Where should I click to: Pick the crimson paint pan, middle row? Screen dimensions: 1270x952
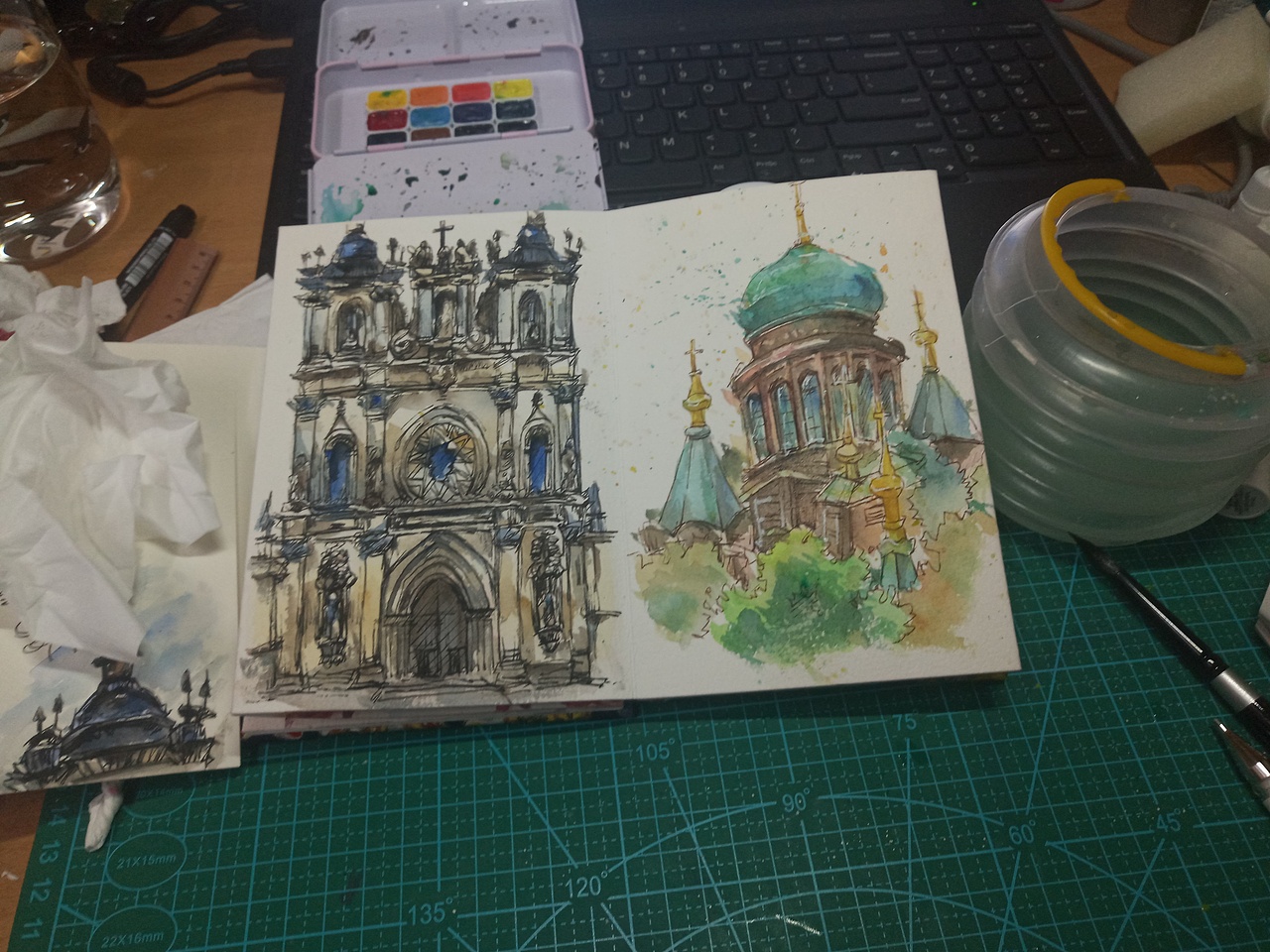(x=387, y=120)
